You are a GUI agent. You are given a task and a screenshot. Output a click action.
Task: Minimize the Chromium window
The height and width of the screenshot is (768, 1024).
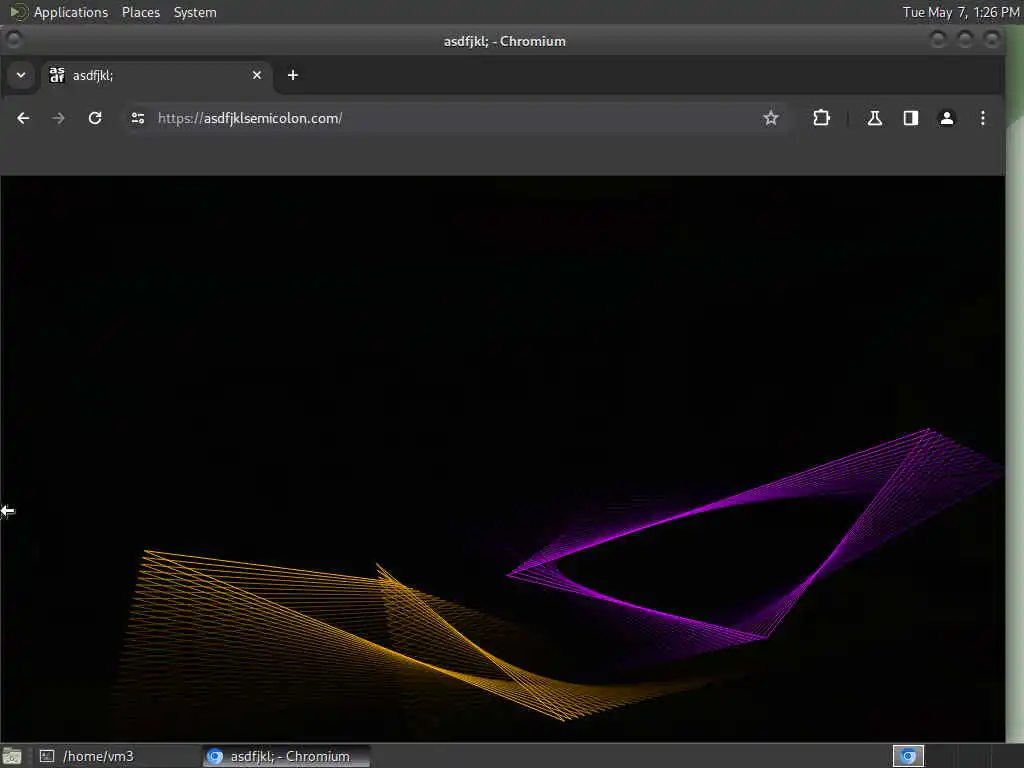(x=938, y=40)
